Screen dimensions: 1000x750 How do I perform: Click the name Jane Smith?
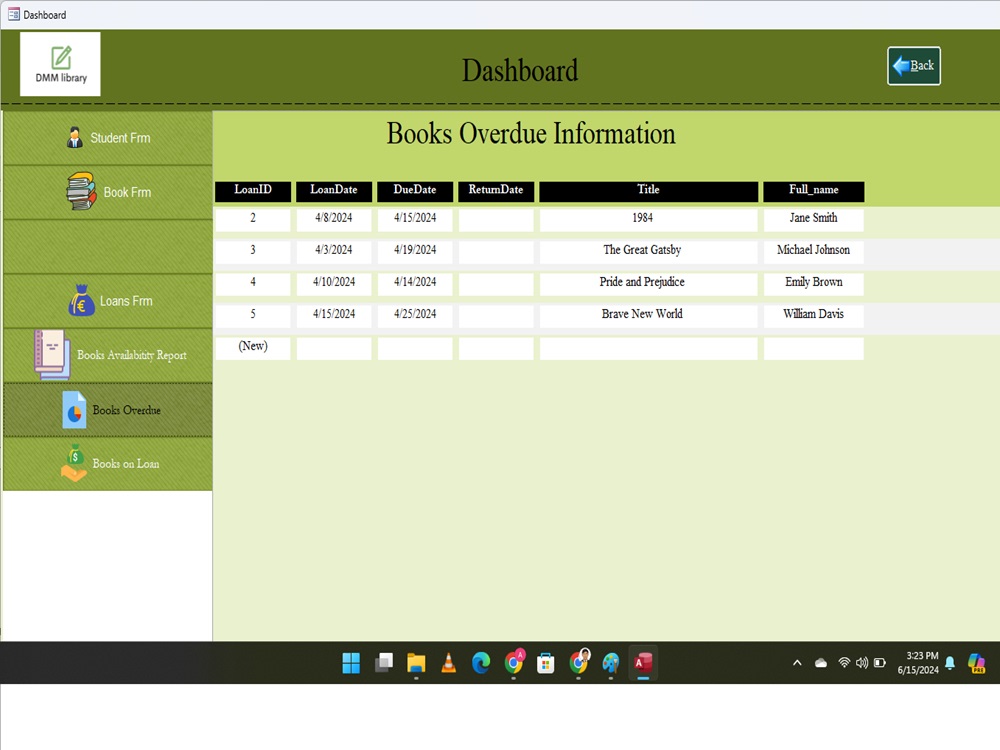814,219
